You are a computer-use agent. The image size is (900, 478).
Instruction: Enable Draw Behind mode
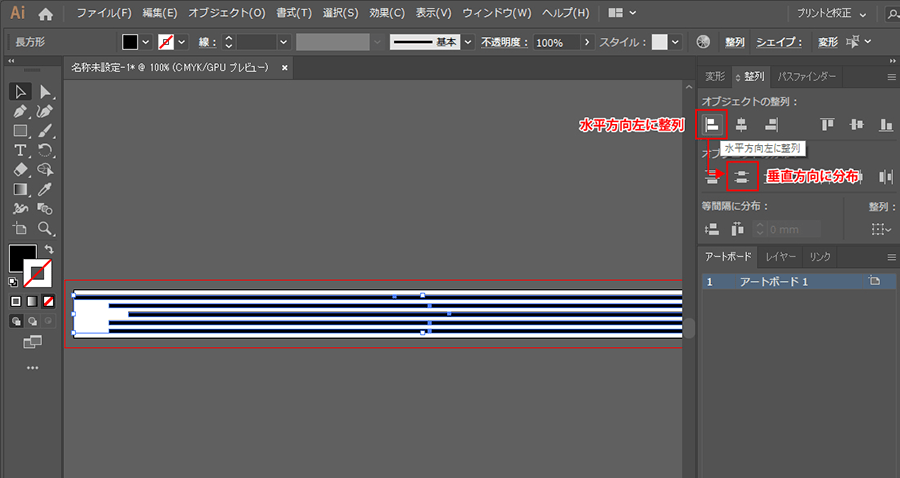coord(32,321)
